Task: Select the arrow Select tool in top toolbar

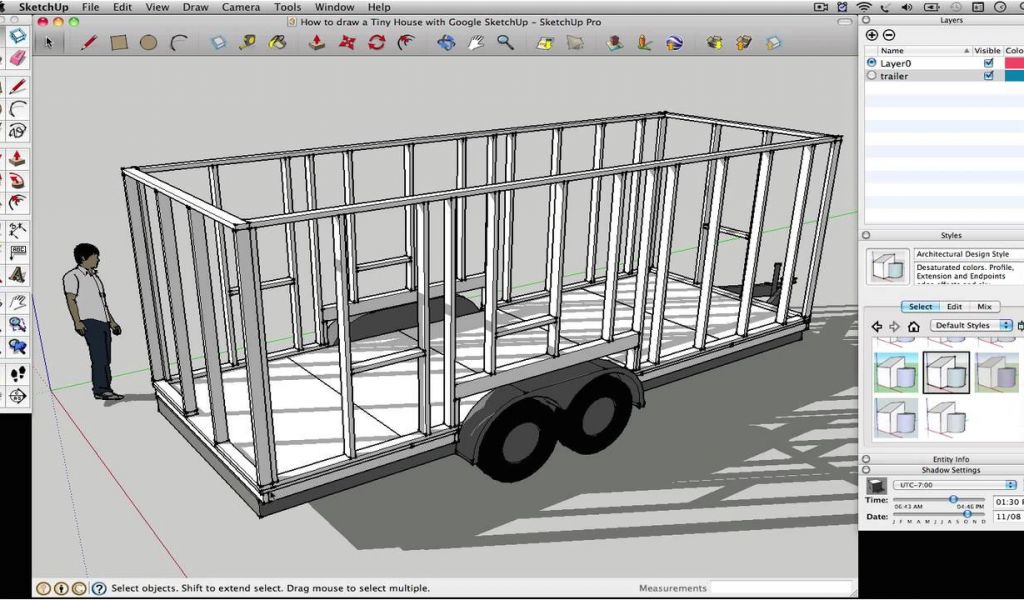Action: click(x=48, y=42)
